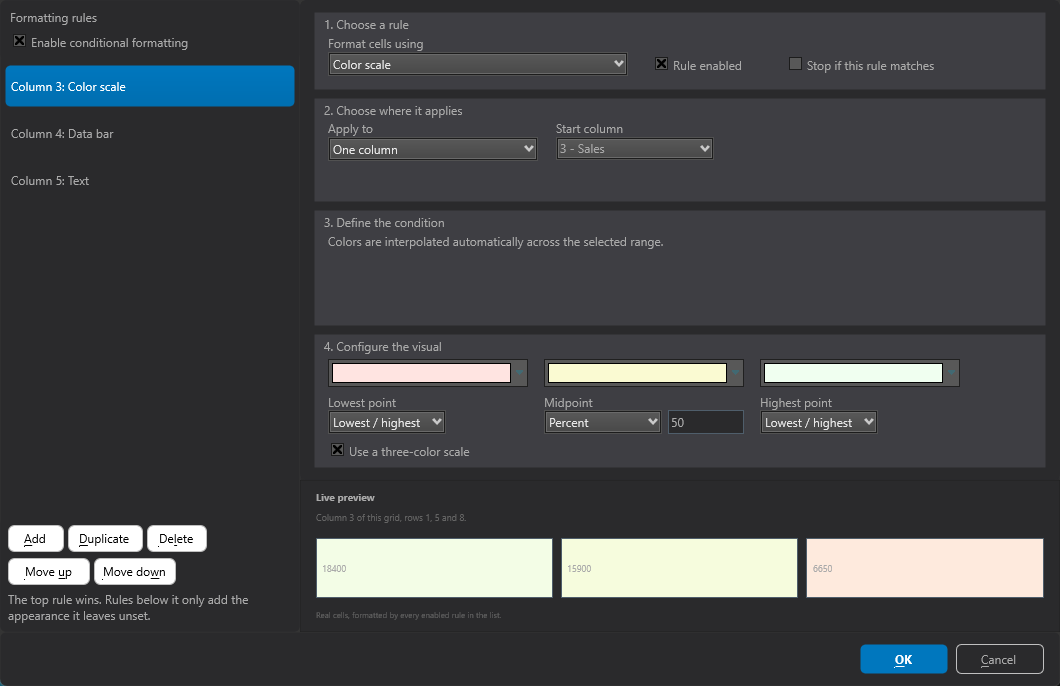Open the Apply to dropdown
The image size is (1060, 686).
[433, 149]
